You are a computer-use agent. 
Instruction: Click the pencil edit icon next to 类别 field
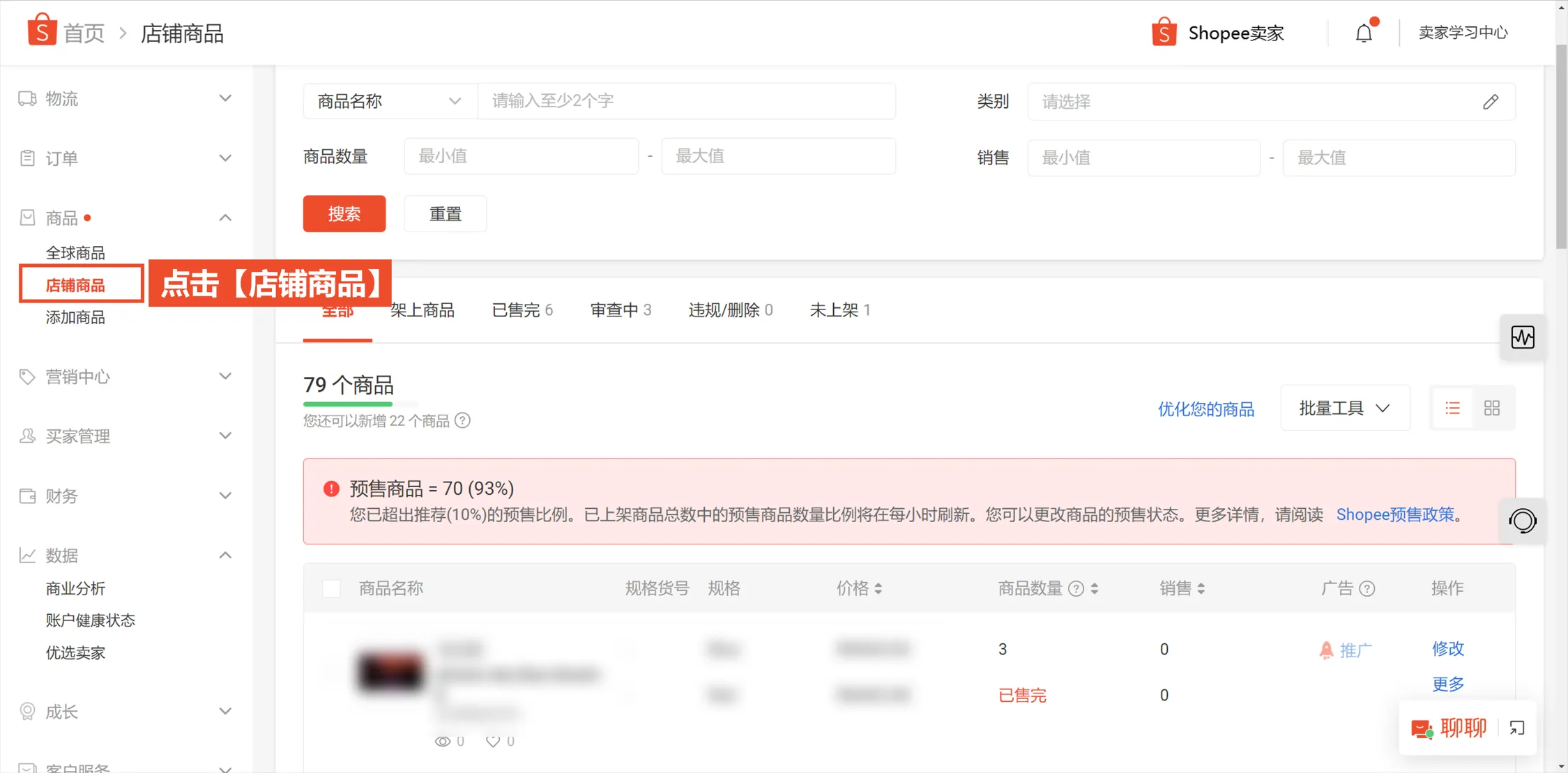[x=1491, y=102]
